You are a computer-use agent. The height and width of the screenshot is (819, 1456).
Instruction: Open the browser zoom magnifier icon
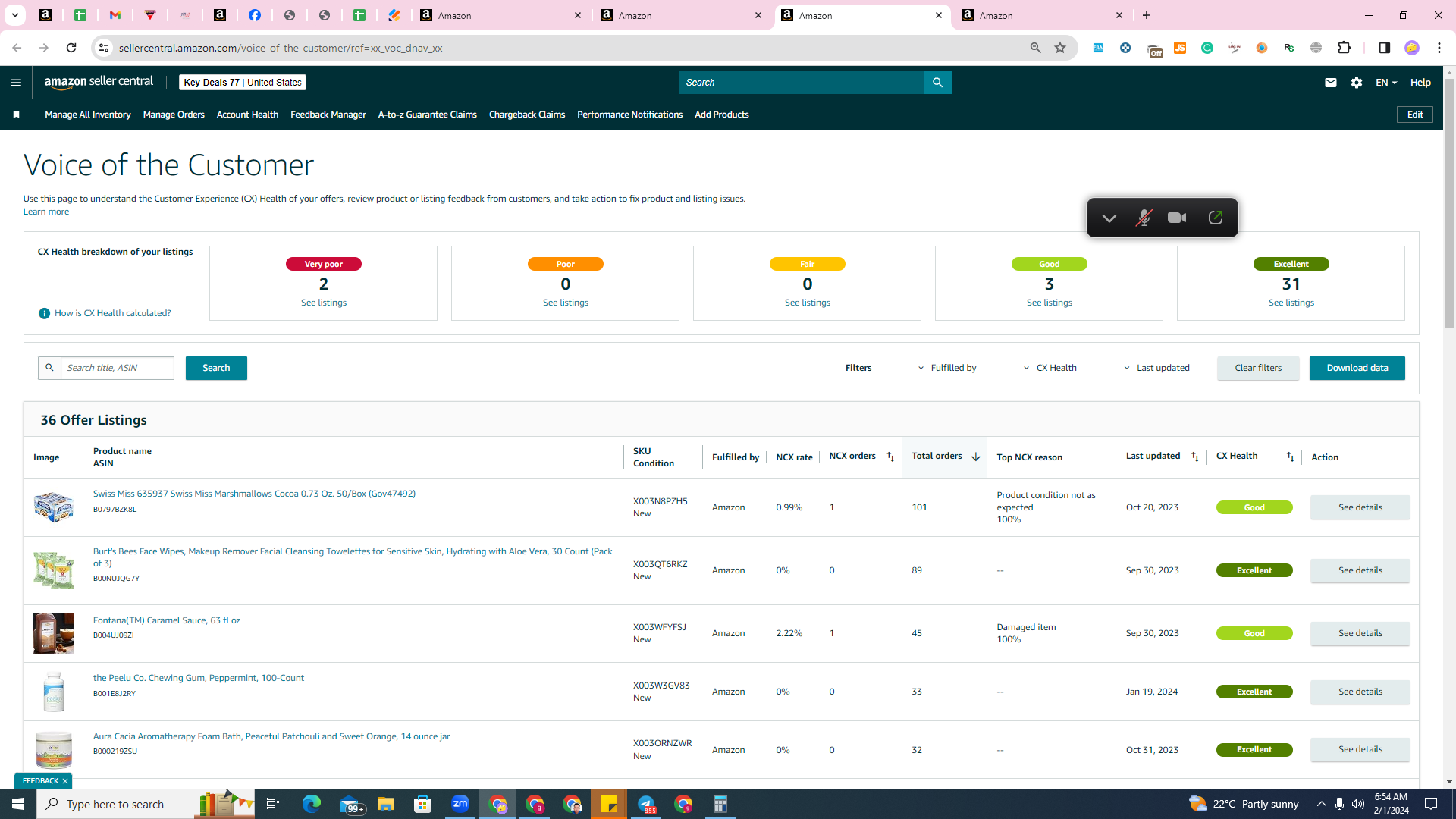1035,48
